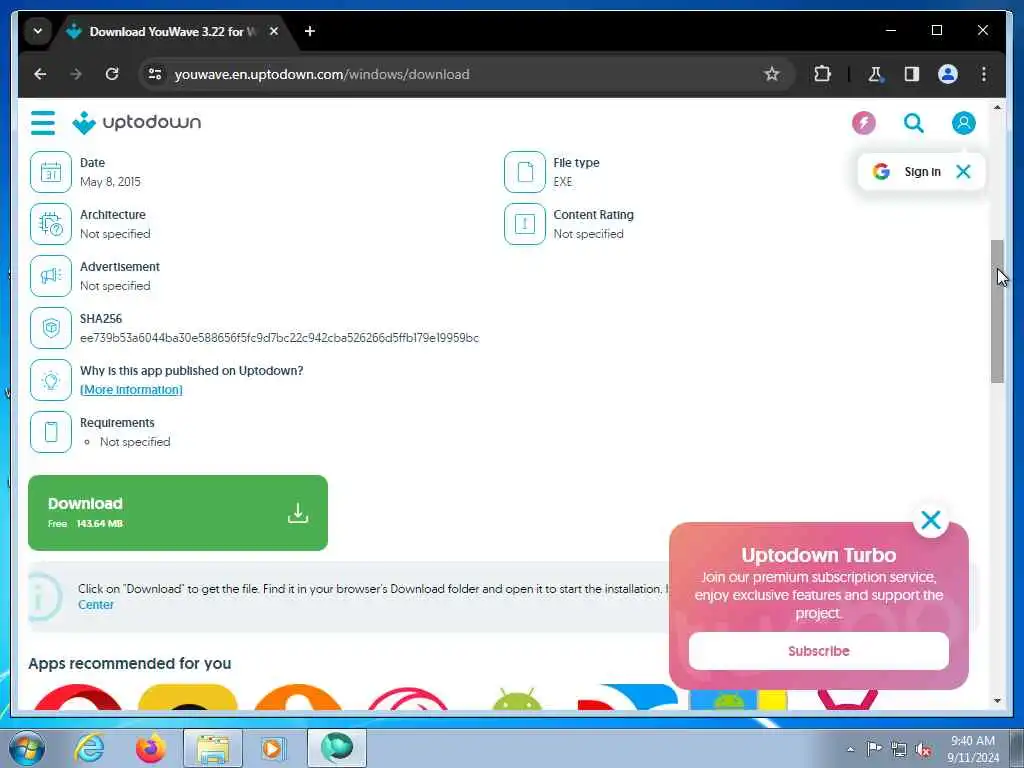
Task: Click the Content Rating icon
Action: tap(524, 224)
